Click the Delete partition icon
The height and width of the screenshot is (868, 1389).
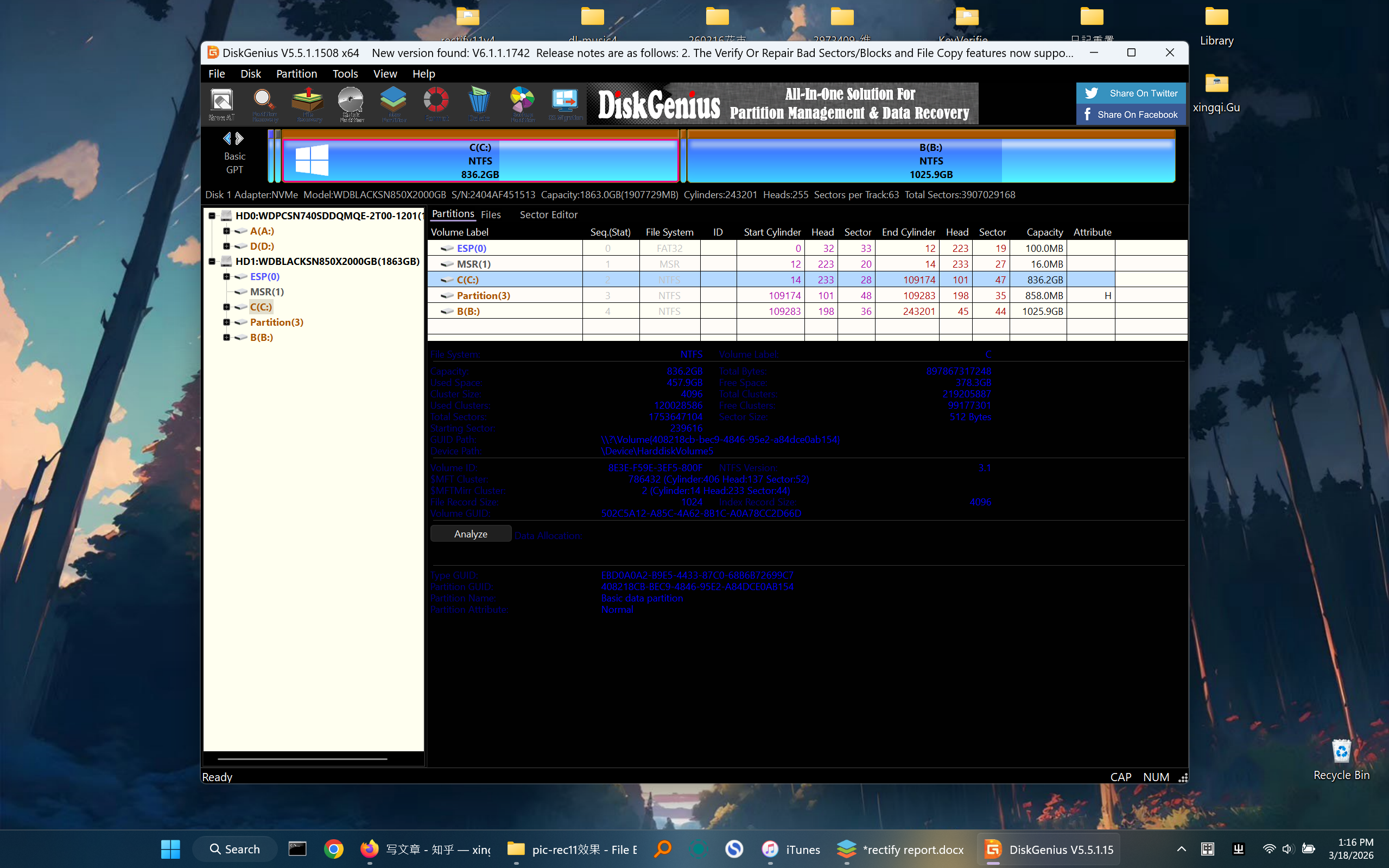click(479, 104)
